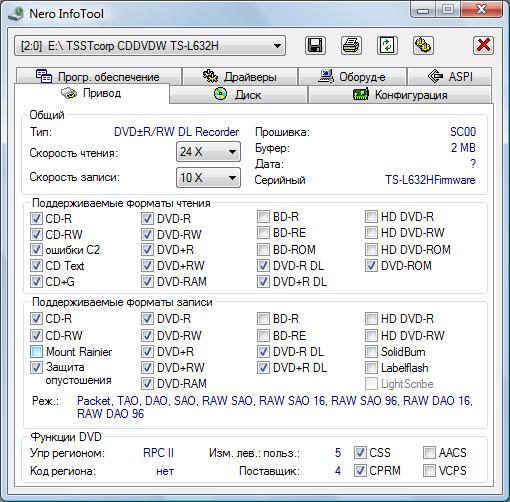
Task: Open the drive selection dropdown TSSTcorp
Action: tap(150, 46)
